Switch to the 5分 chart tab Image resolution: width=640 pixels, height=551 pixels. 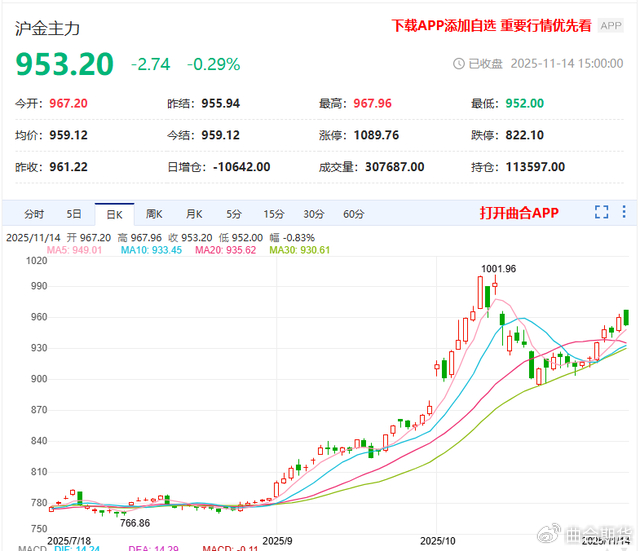[234, 214]
